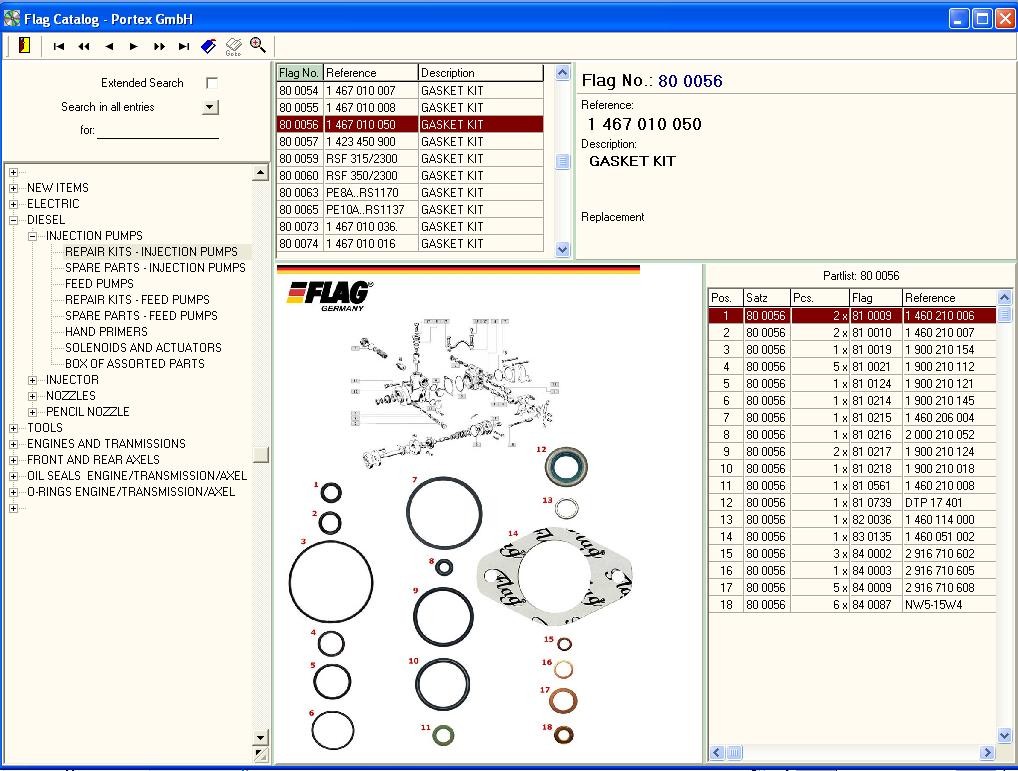Select catalog row 80 0074
This screenshot has width=1018, height=771.
[410, 243]
